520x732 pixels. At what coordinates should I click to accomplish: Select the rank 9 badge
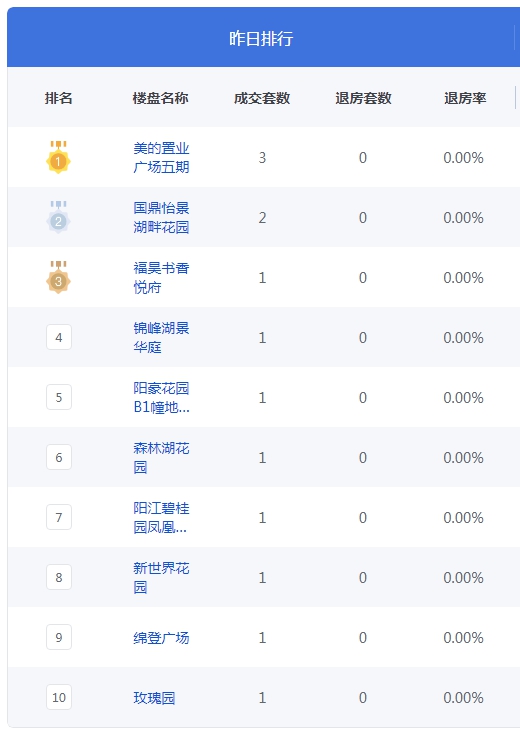59,637
